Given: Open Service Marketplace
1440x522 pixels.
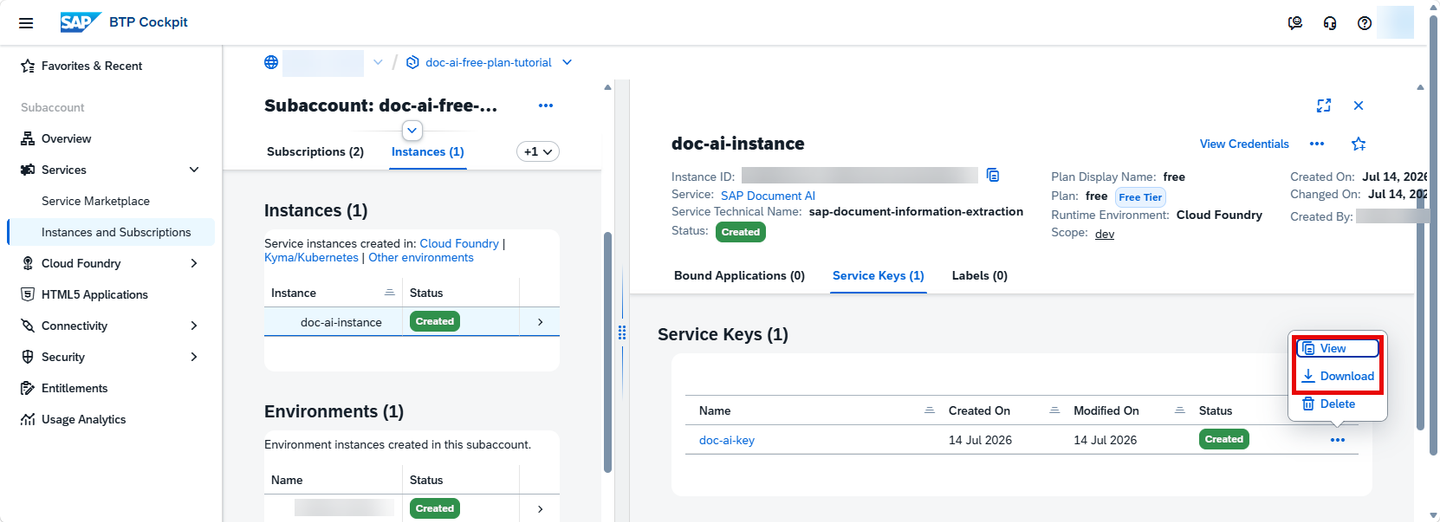Looking at the screenshot, I should (95, 201).
